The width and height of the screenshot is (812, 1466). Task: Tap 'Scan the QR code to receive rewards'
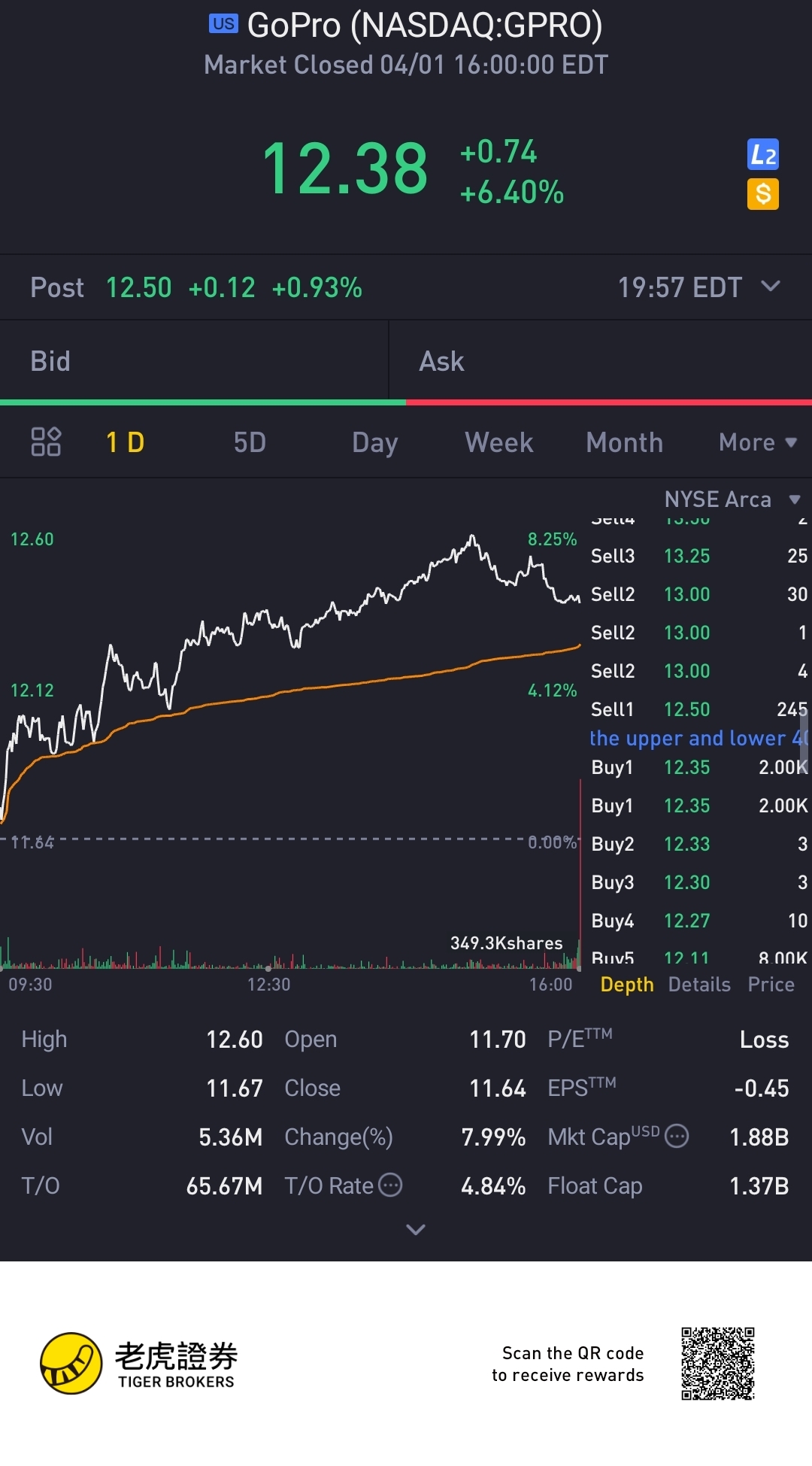[568, 1364]
